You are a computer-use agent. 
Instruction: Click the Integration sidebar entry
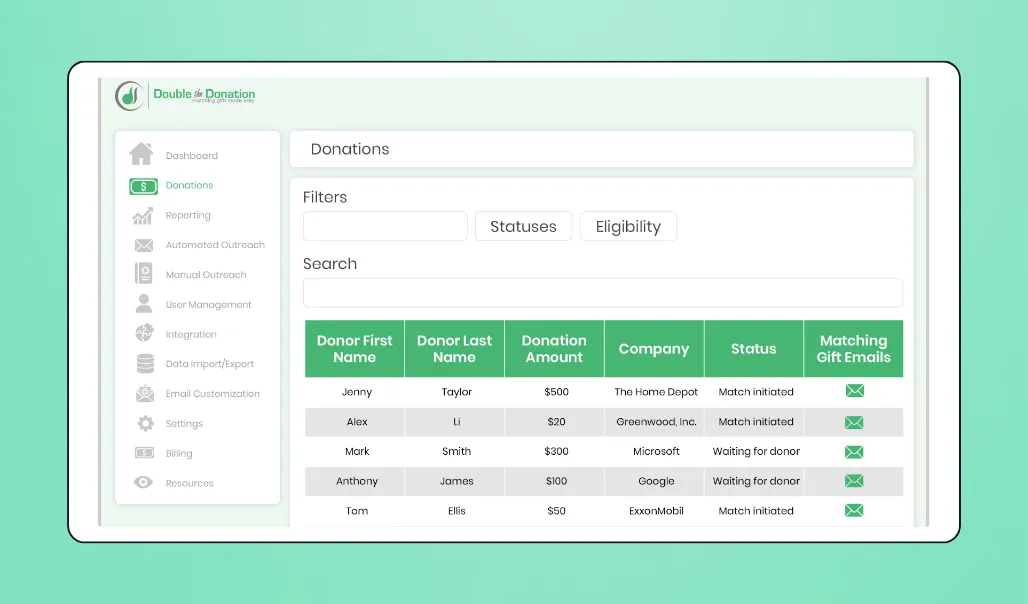[x=190, y=334]
